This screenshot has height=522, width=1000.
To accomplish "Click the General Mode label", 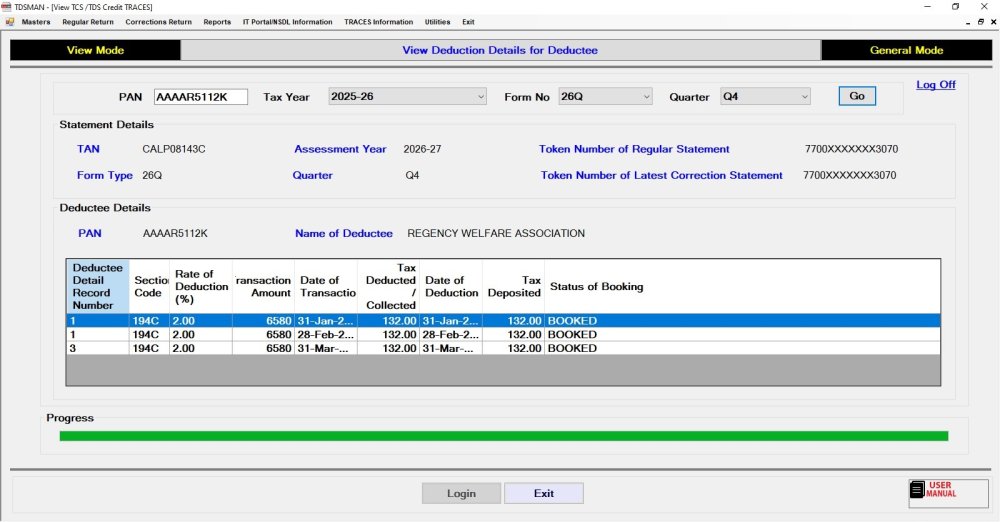I will [906, 50].
